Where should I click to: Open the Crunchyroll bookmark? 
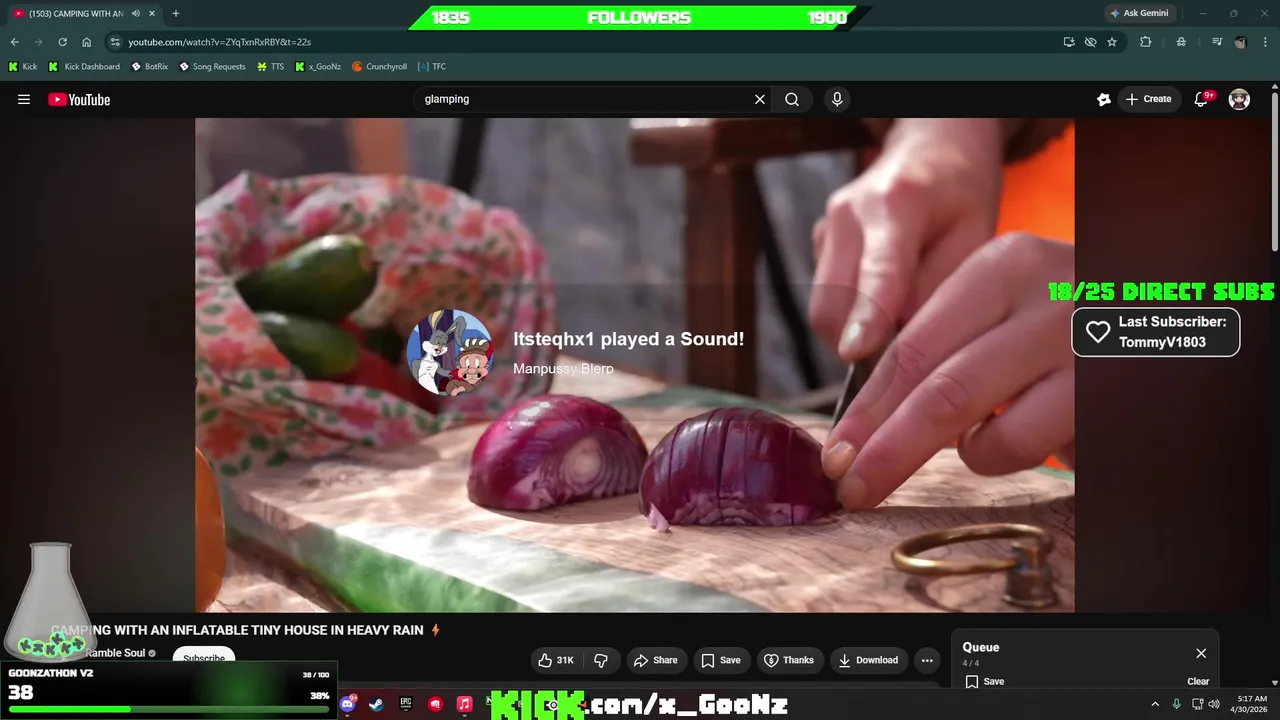379,67
